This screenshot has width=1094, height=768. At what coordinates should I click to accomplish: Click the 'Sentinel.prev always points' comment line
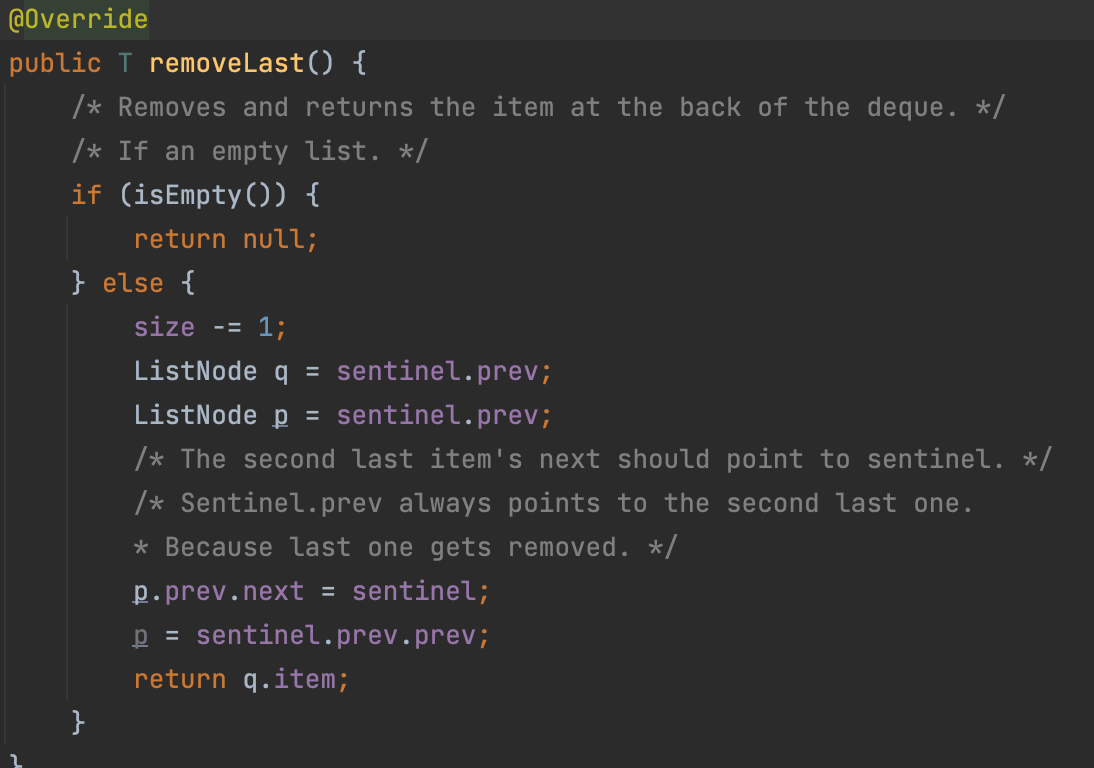tap(553, 503)
